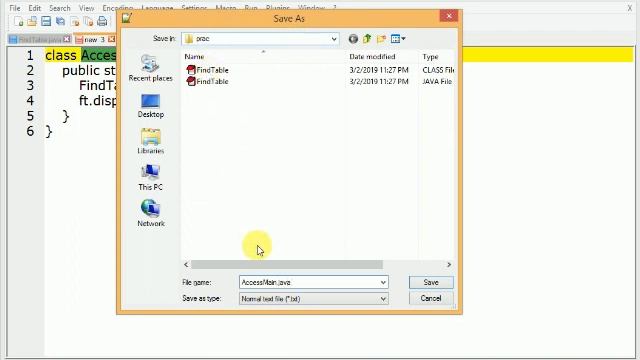Image resolution: width=640 pixels, height=360 pixels.
Task: Click the Save button
Action: click(431, 282)
